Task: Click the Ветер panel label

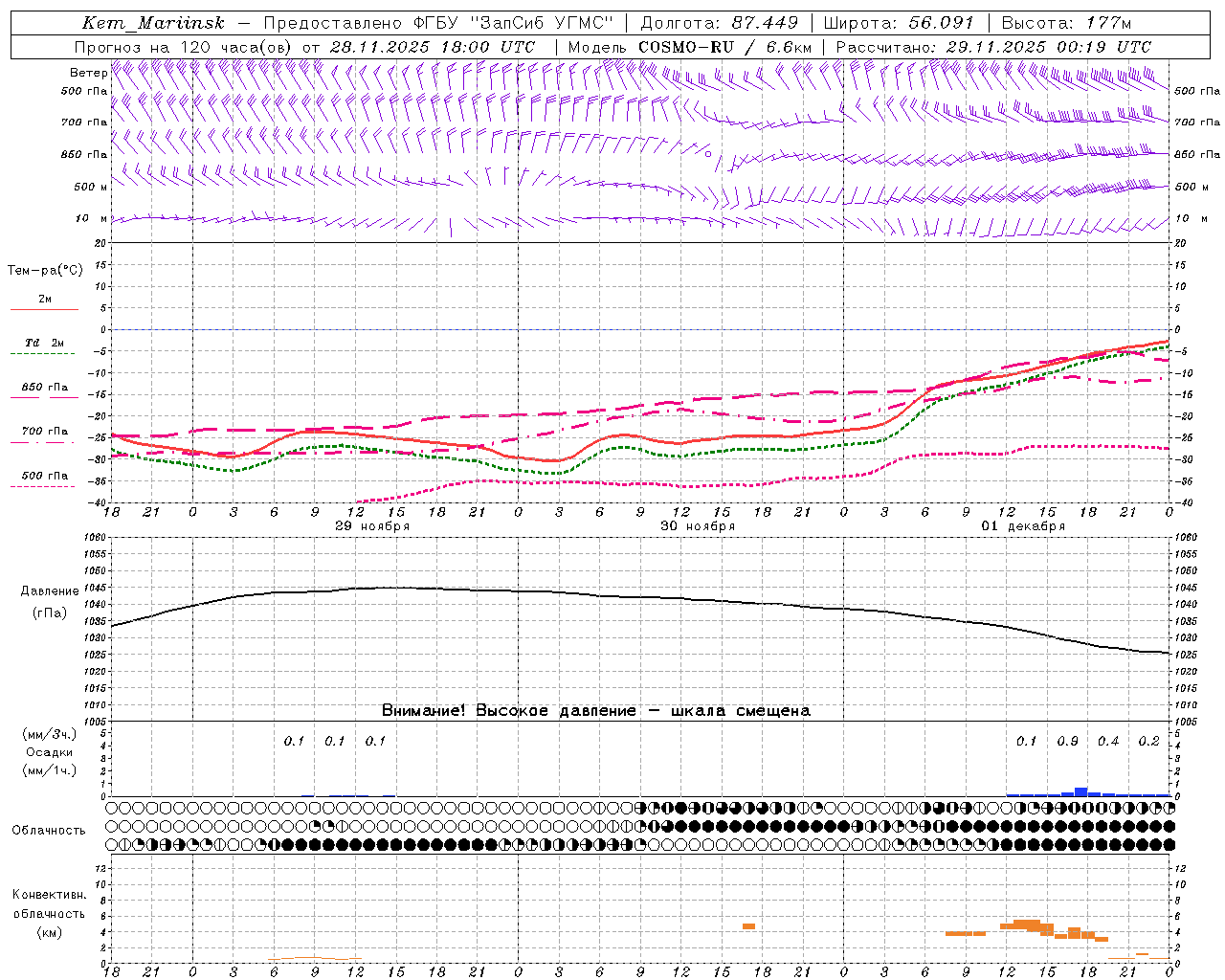Action: click(88, 73)
